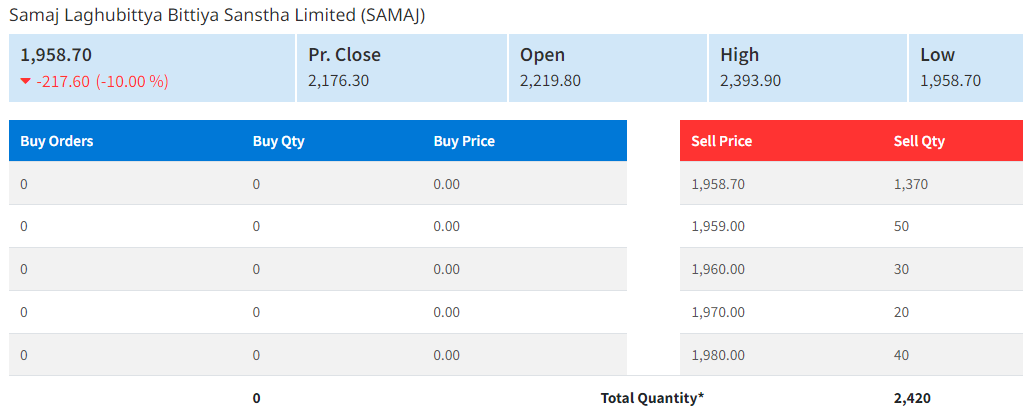
Task: Click the Buy Price column header
Action: [464, 141]
